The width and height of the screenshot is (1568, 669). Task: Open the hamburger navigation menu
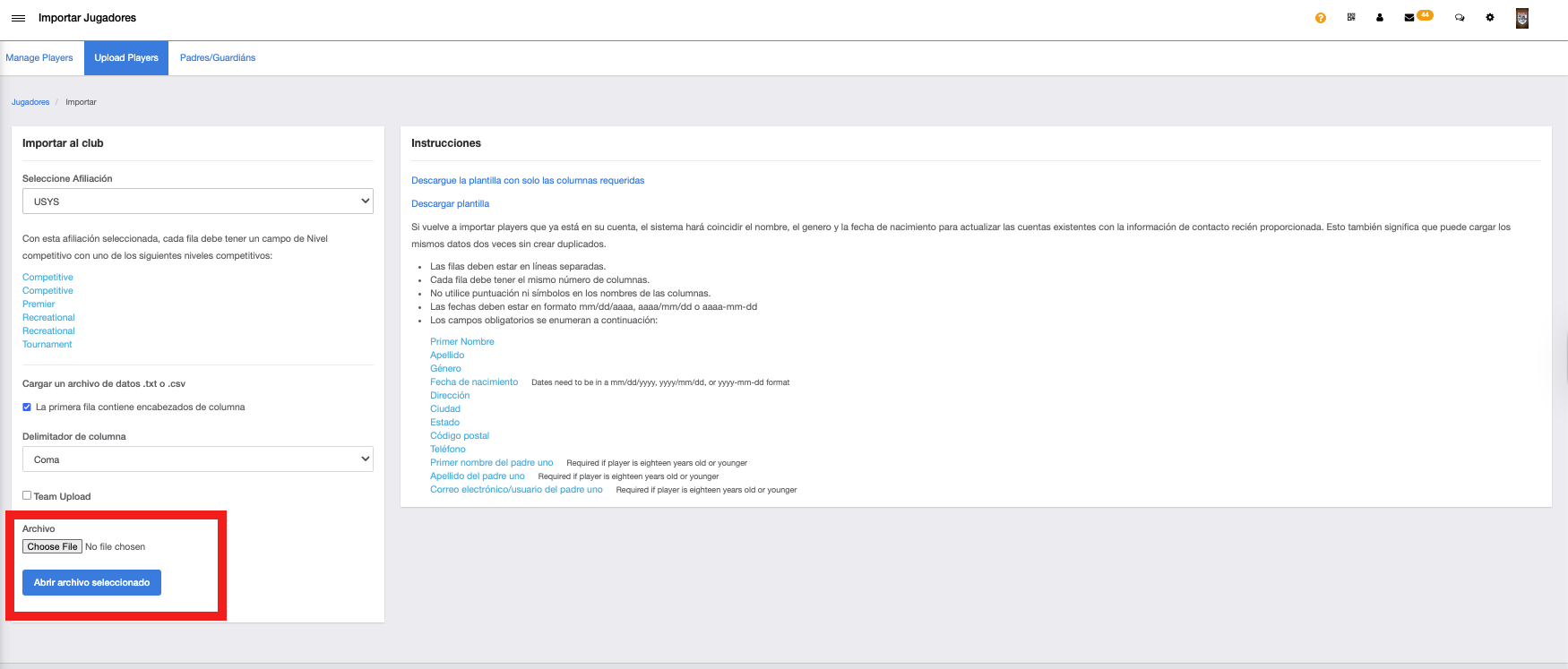tap(18, 18)
